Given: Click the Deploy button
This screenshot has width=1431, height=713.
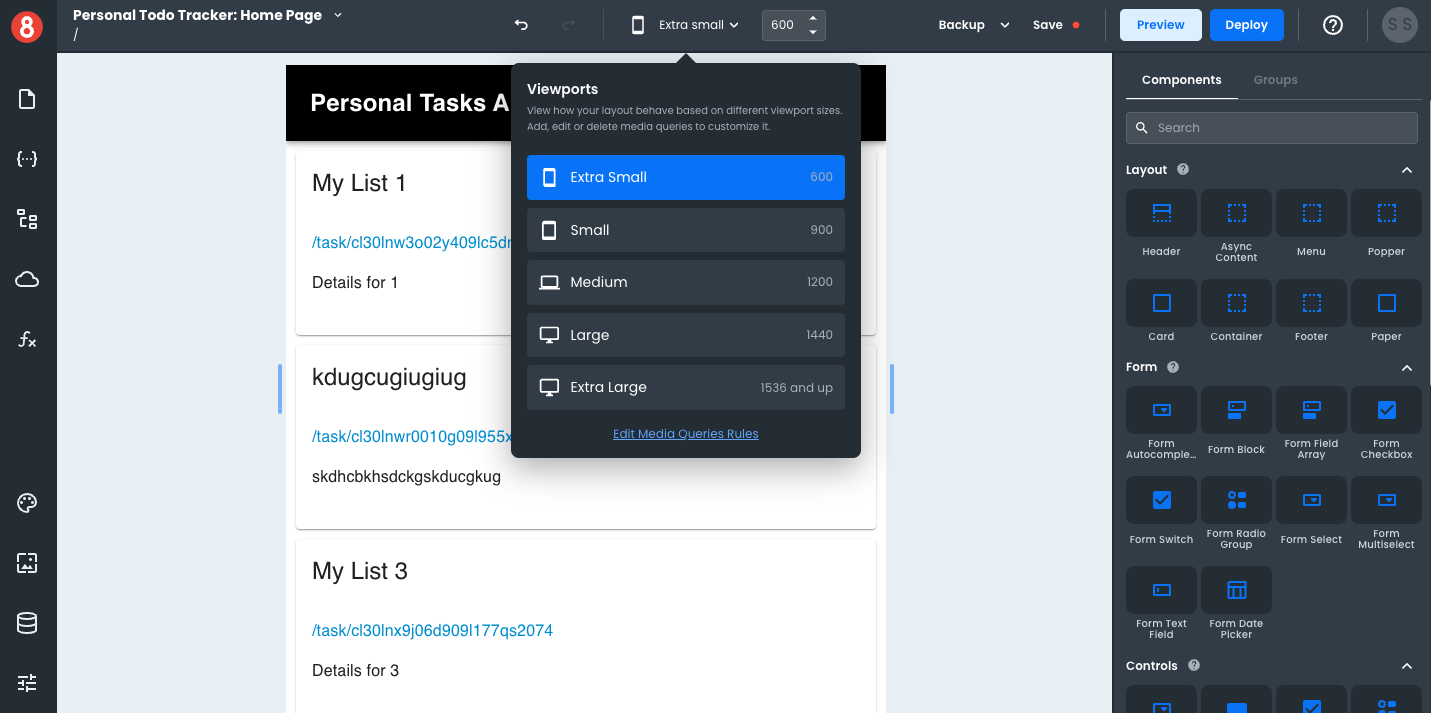Looking at the screenshot, I should (x=1246, y=24).
